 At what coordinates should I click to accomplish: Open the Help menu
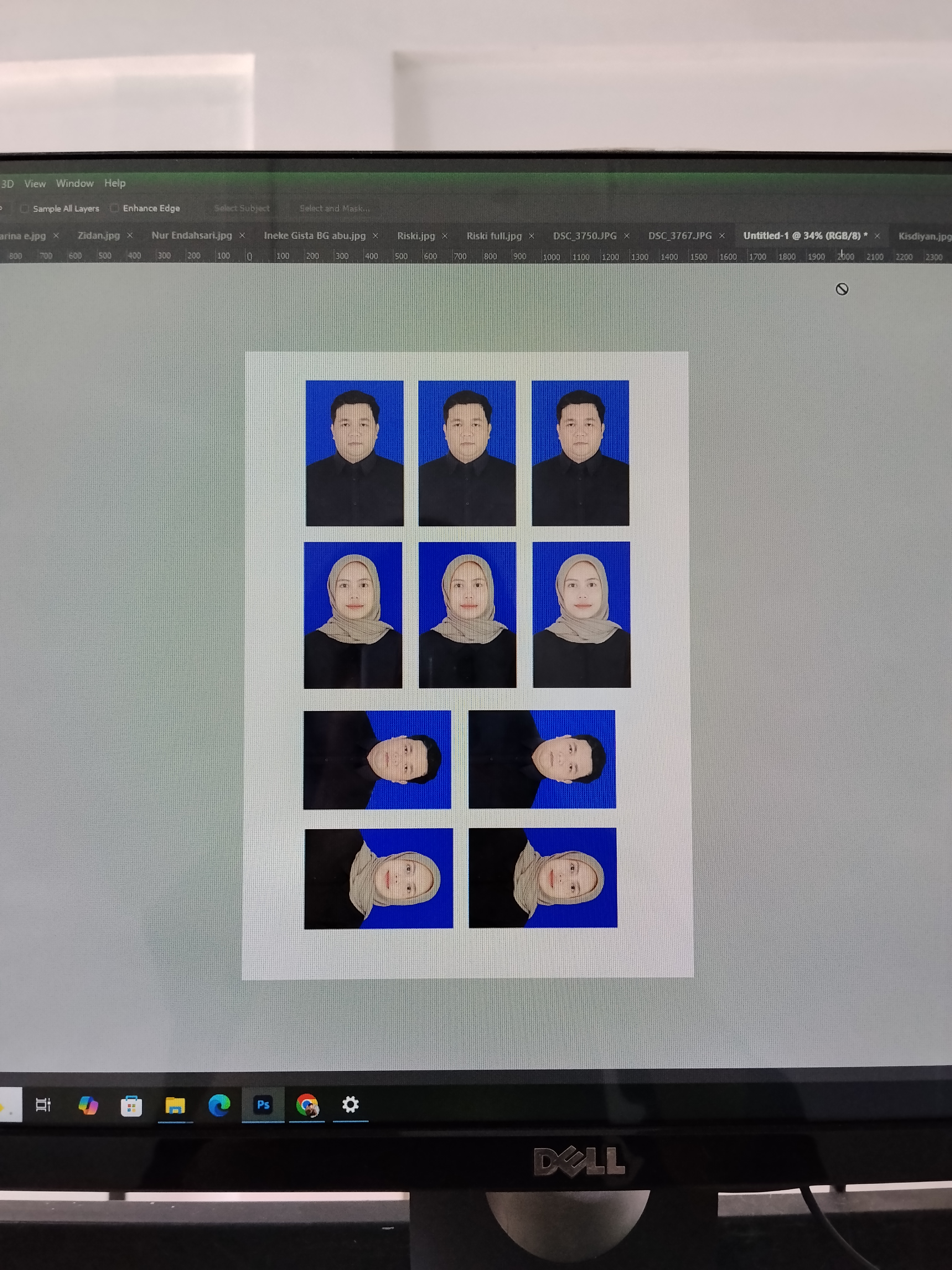(x=115, y=183)
